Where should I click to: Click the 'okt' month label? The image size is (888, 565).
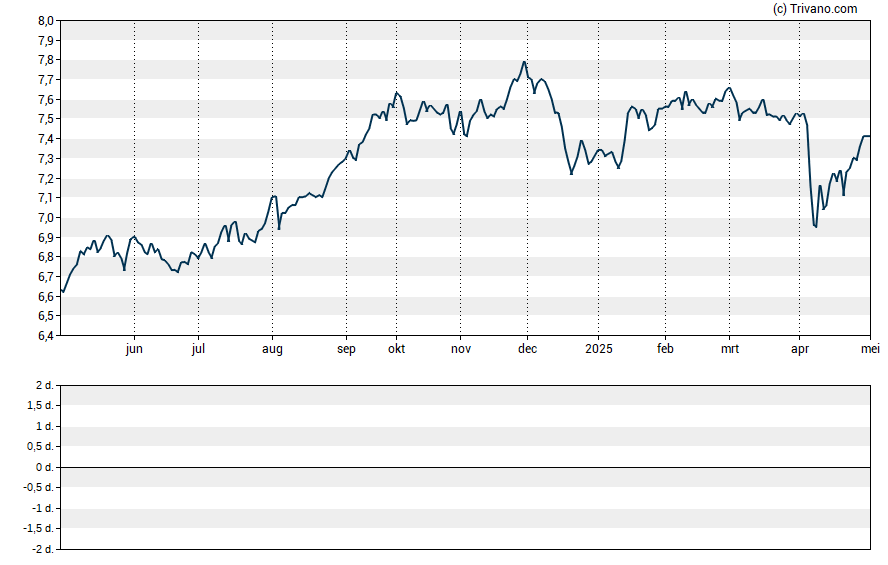tap(396, 349)
